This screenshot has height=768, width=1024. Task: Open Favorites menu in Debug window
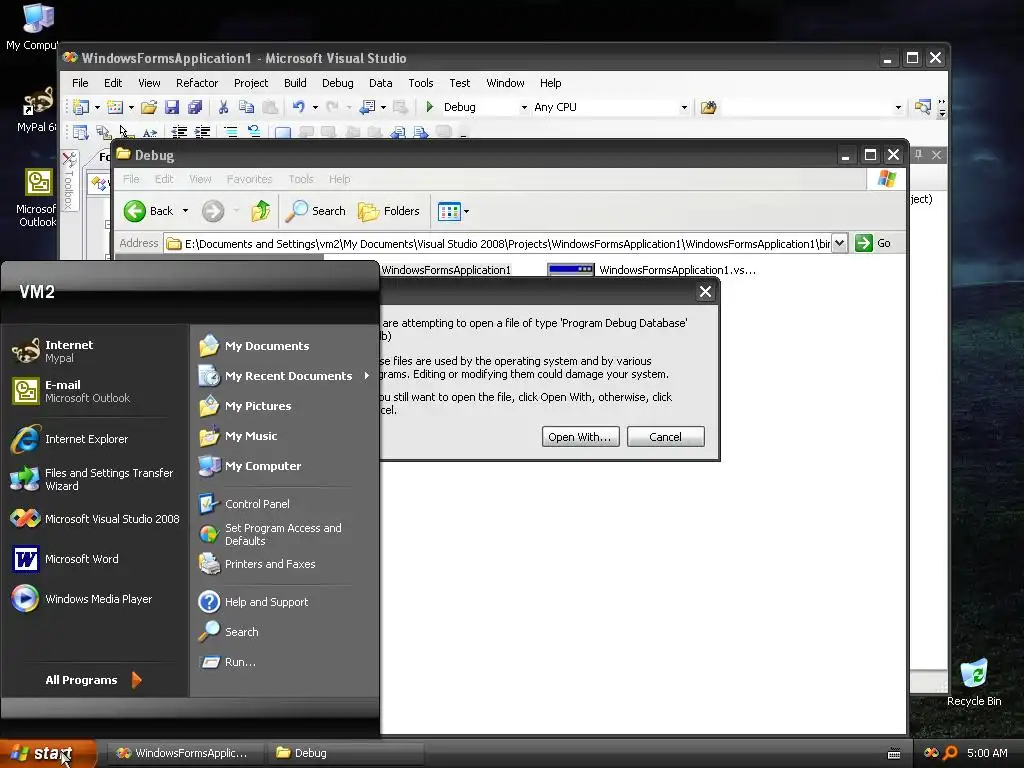(x=249, y=179)
